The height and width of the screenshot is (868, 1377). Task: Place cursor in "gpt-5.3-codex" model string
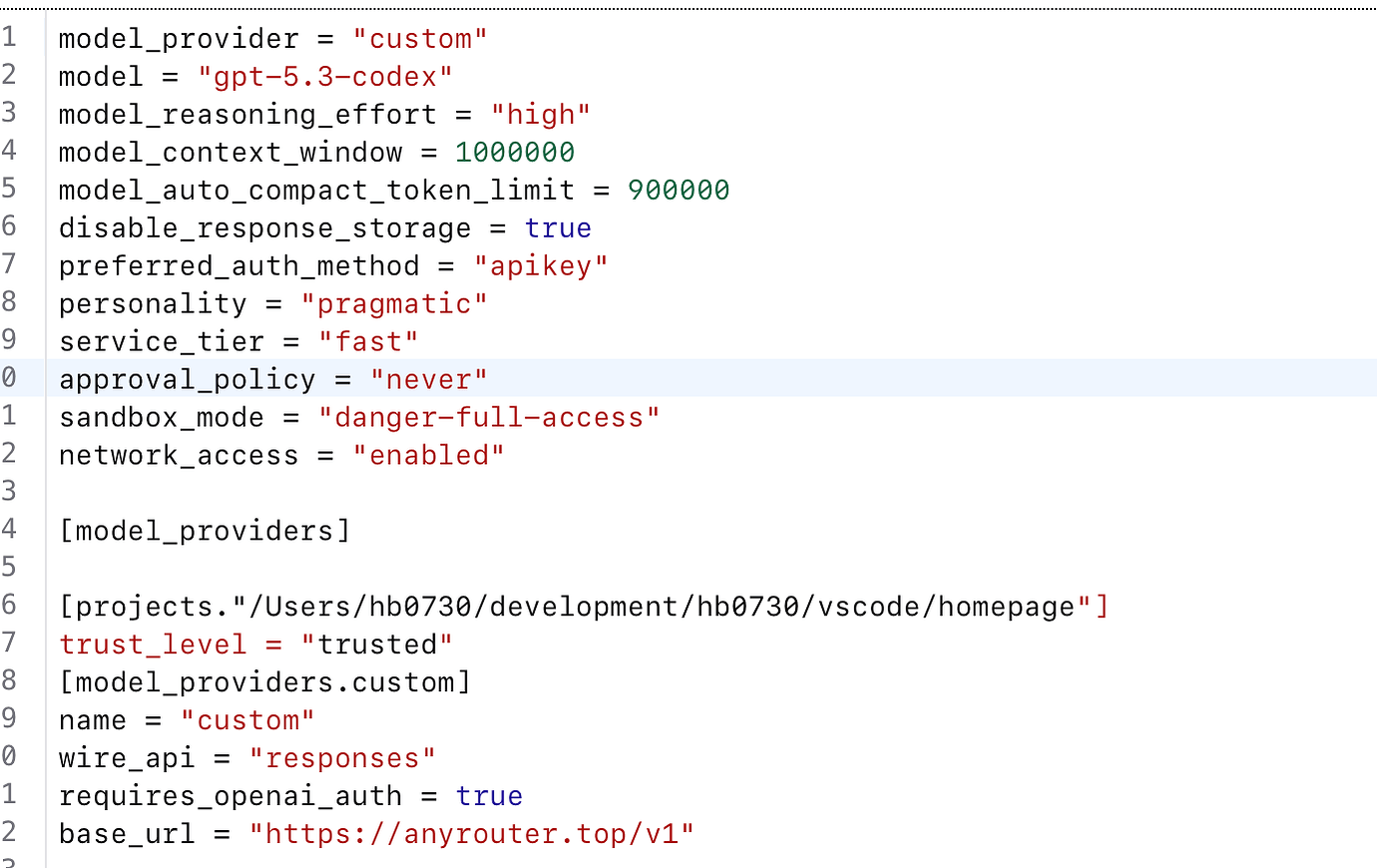coord(325,77)
